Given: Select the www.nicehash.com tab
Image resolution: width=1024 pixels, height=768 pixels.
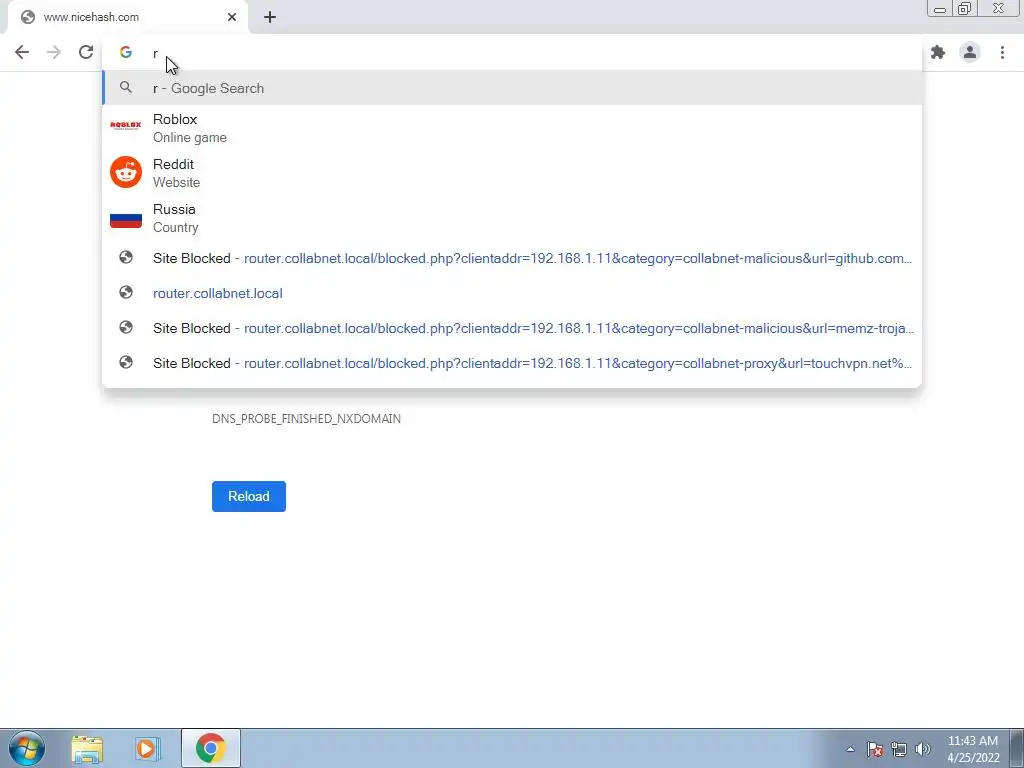Looking at the screenshot, I should [127, 17].
